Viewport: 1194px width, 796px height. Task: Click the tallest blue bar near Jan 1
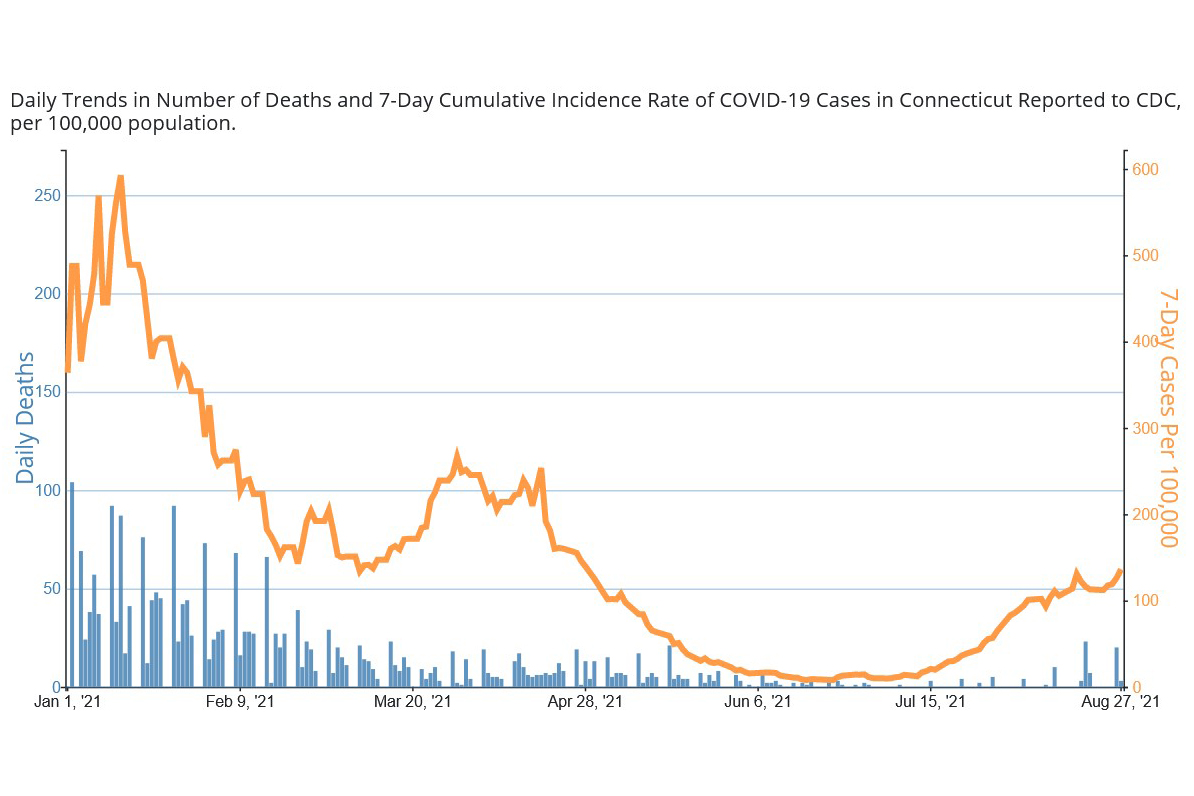click(72, 584)
